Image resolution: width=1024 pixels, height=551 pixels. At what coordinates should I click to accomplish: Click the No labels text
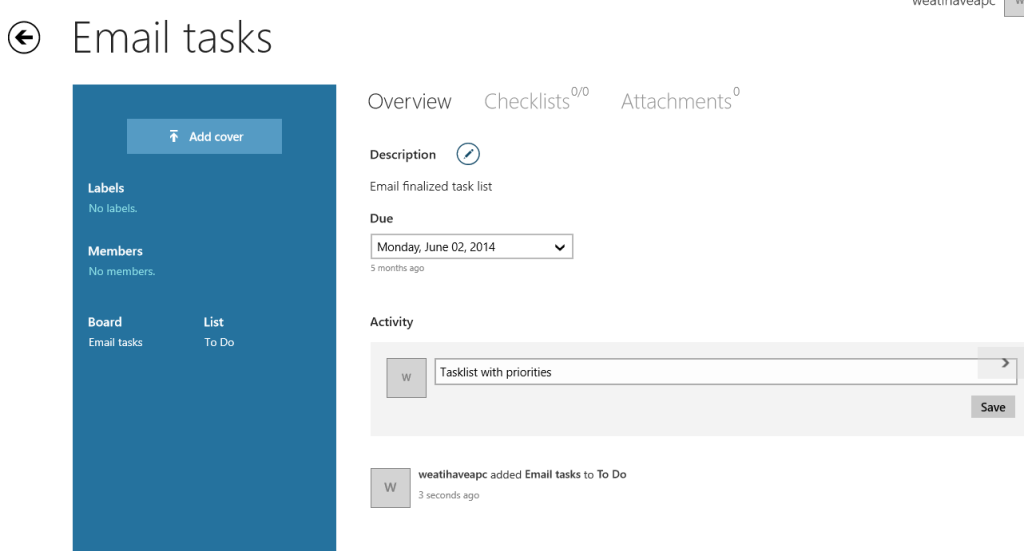pos(113,208)
